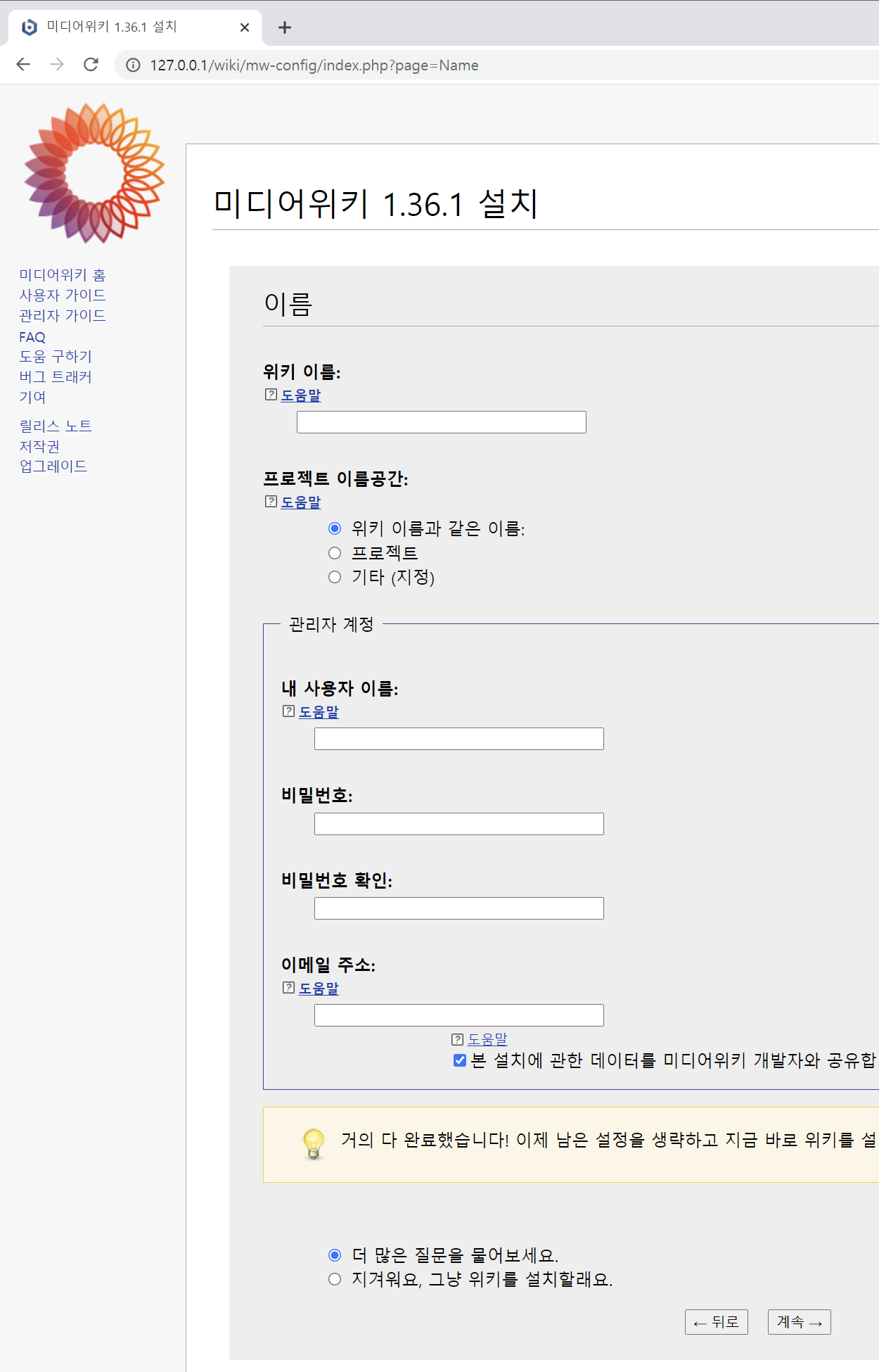Click the help icon under 위키 이름
This screenshot has width=879, height=1372.
[271, 395]
